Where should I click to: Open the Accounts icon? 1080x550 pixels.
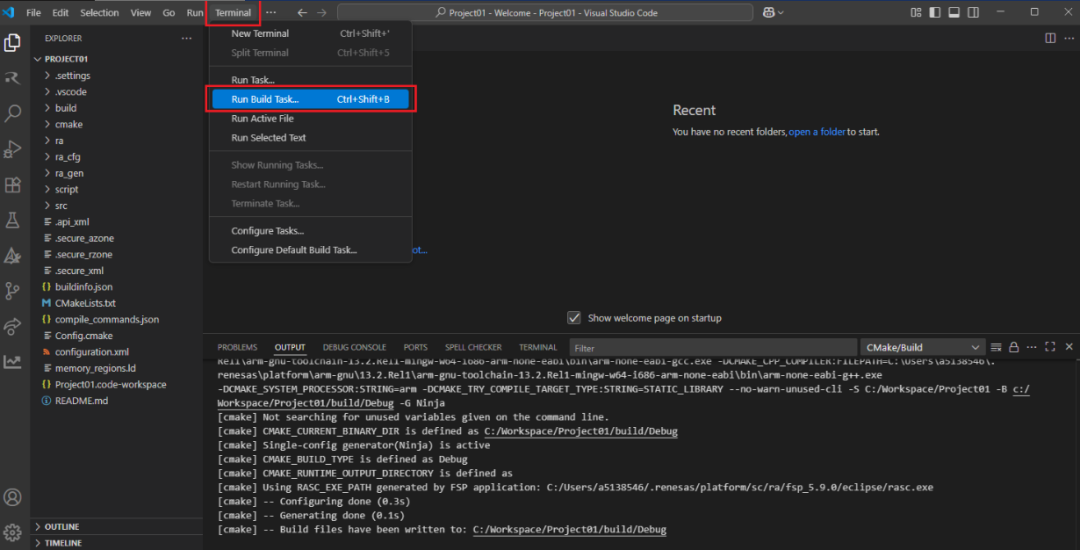[x=13, y=497]
